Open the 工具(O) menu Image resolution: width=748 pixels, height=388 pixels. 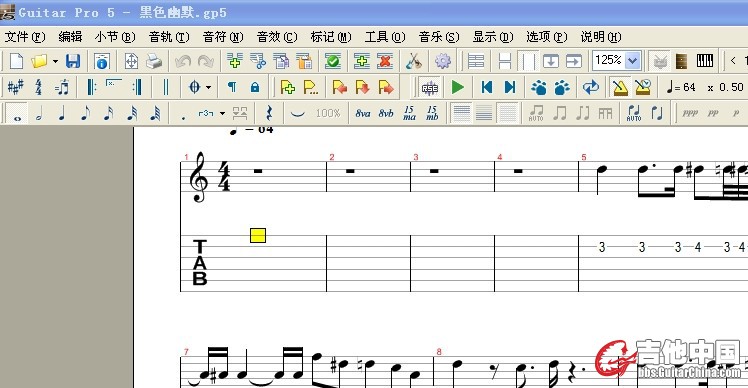pos(385,37)
